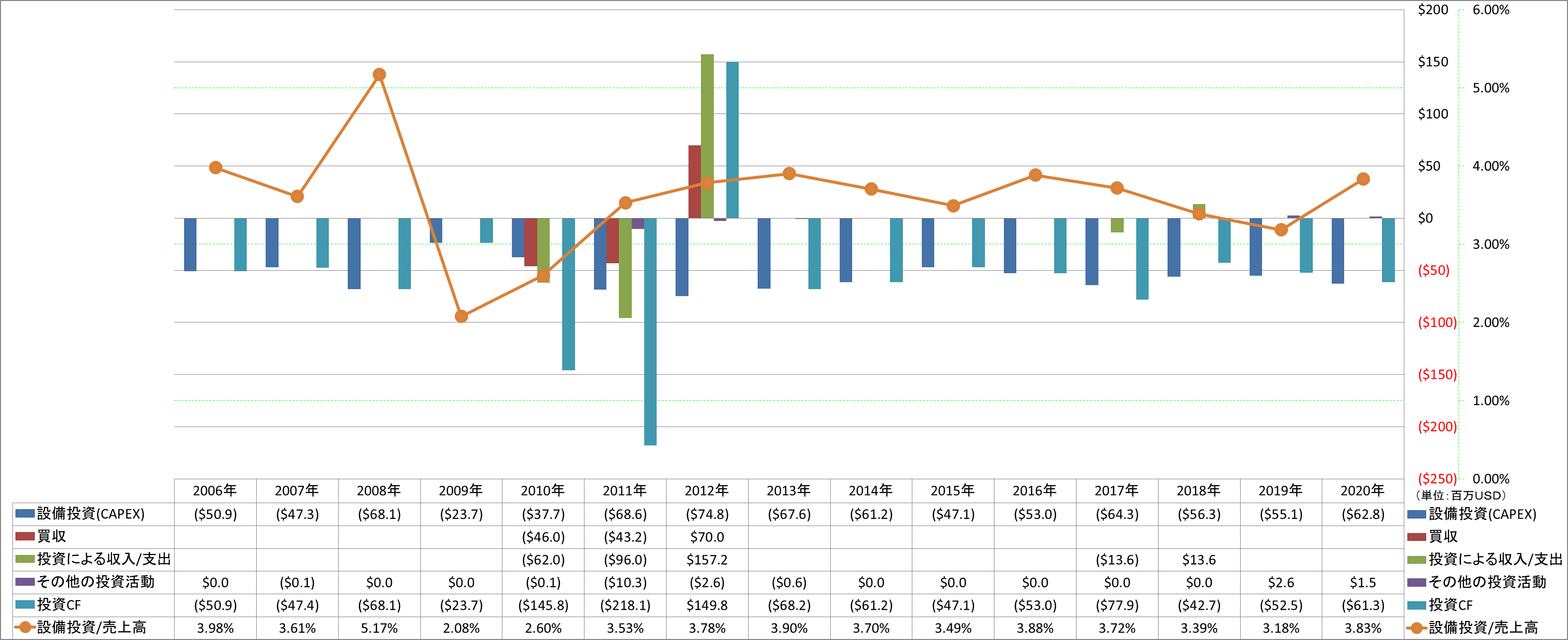This screenshot has height=640, width=1568.
Task: Click the 2006年 column header
Action: tap(215, 490)
